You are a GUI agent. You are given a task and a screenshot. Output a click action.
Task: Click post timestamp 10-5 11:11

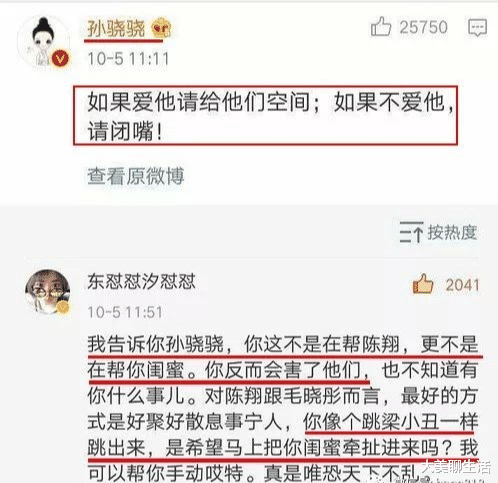(x=128, y=59)
